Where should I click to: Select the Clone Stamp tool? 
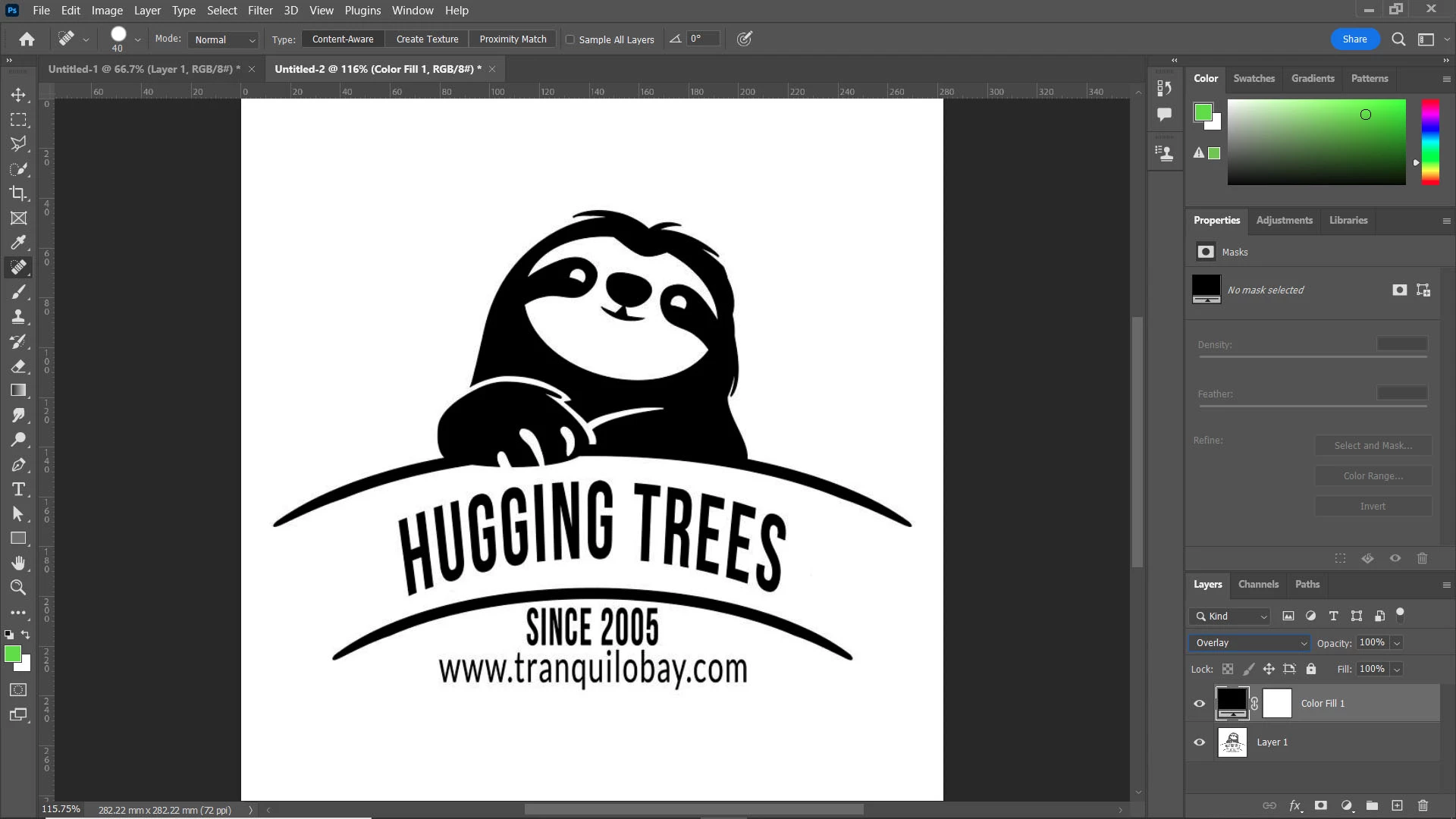click(x=18, y=317)
